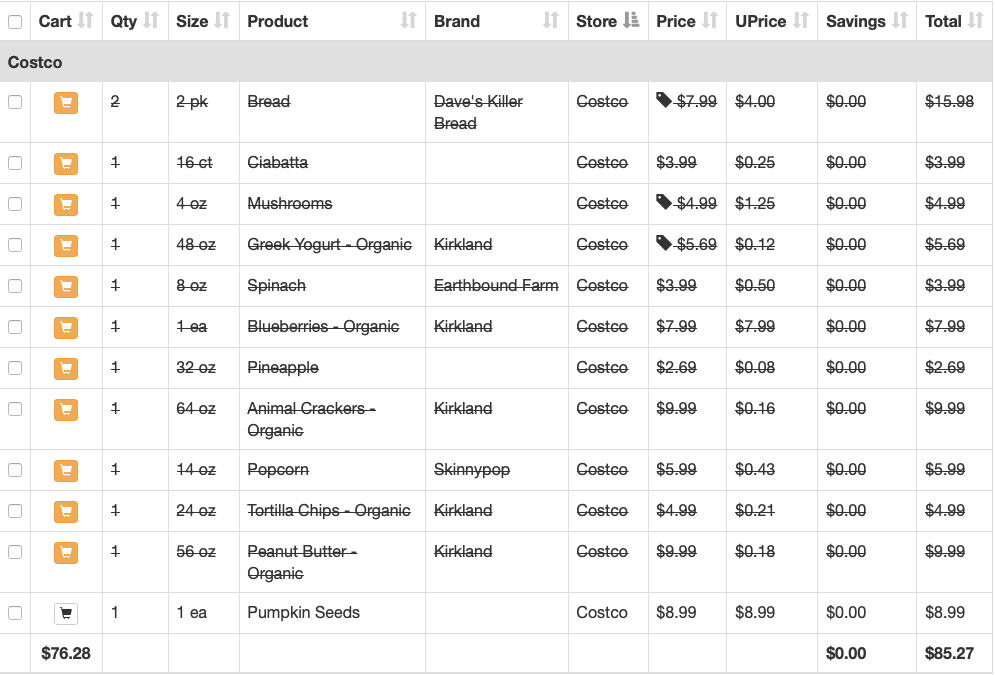
Task: Click the price tag icon beside Bread's $7.99
Action: pyautogui.click(x=664, y=100)
